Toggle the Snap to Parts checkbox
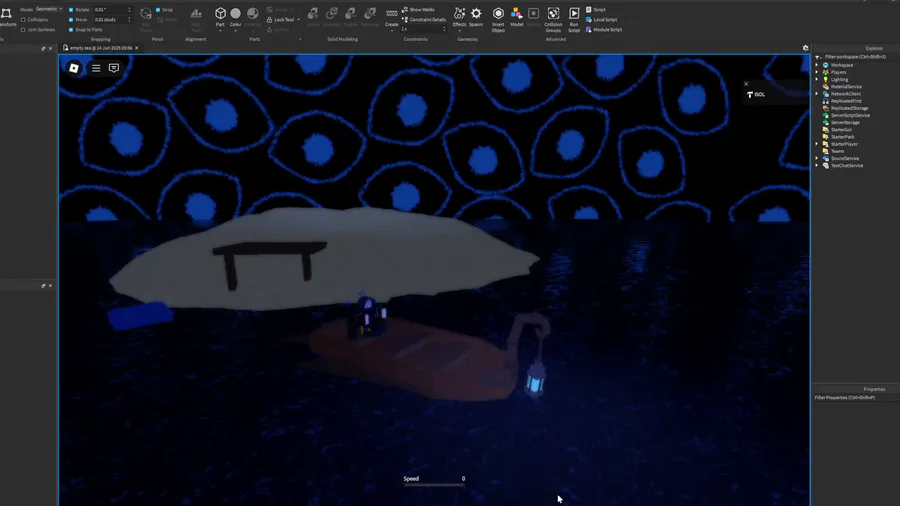900x506 pixels. [x=71, y=30]
